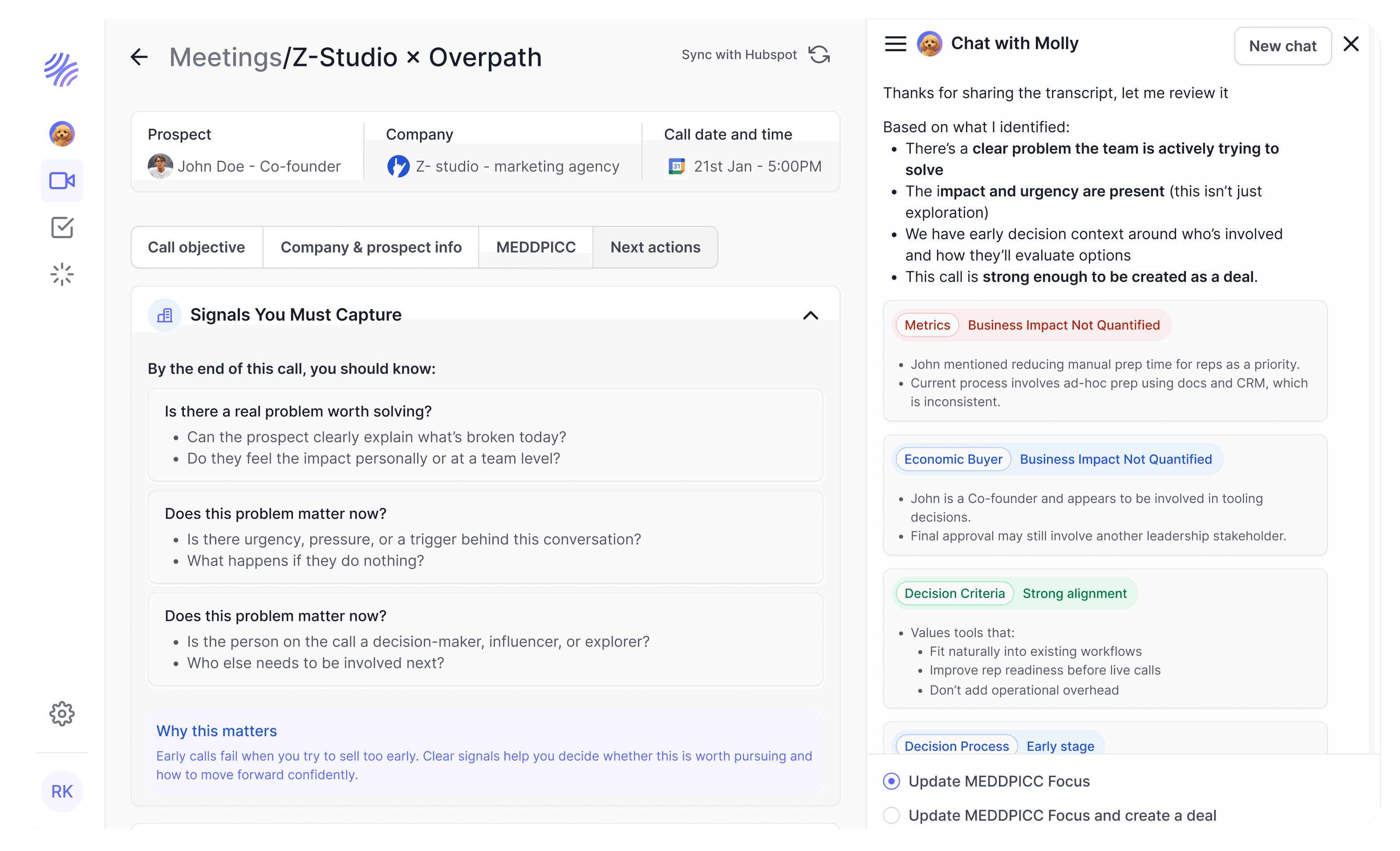Image resolution: width=1400 pixels, height=851 pixels.
Task: Collapse Signals You Must Capture section
Action: pyautogui.click(x=811, y=315)
